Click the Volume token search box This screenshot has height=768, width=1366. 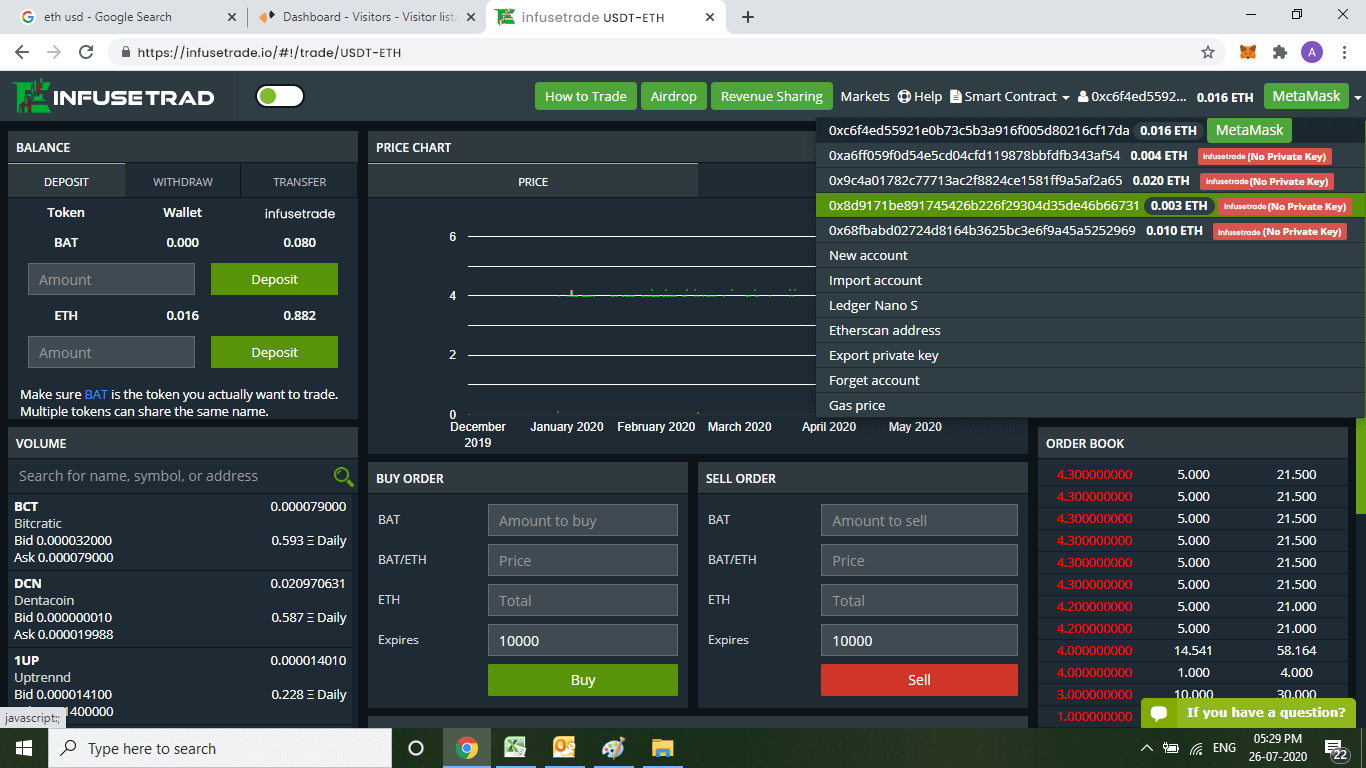pyautogui.click(x=172, y=476)
